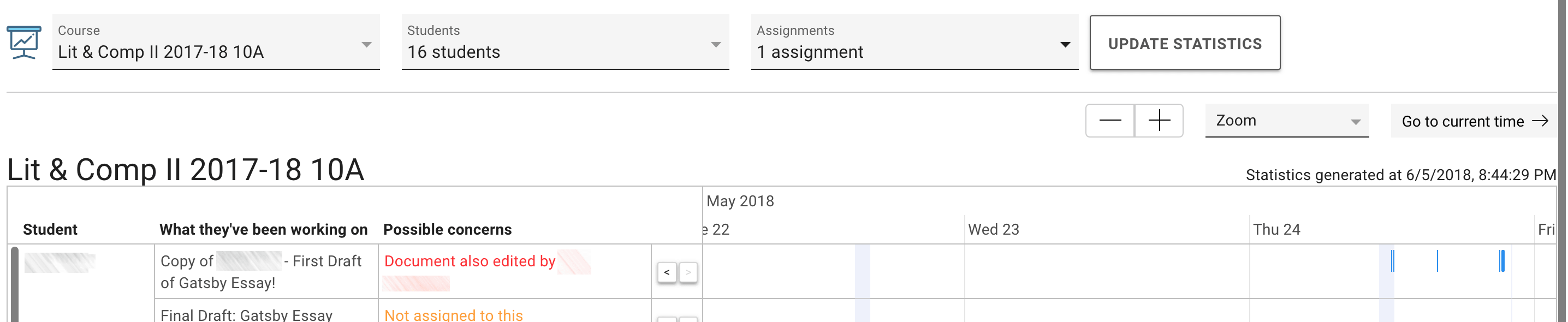Click the leftmost blue activity marker on Thursday

(x=1392, y=261)
